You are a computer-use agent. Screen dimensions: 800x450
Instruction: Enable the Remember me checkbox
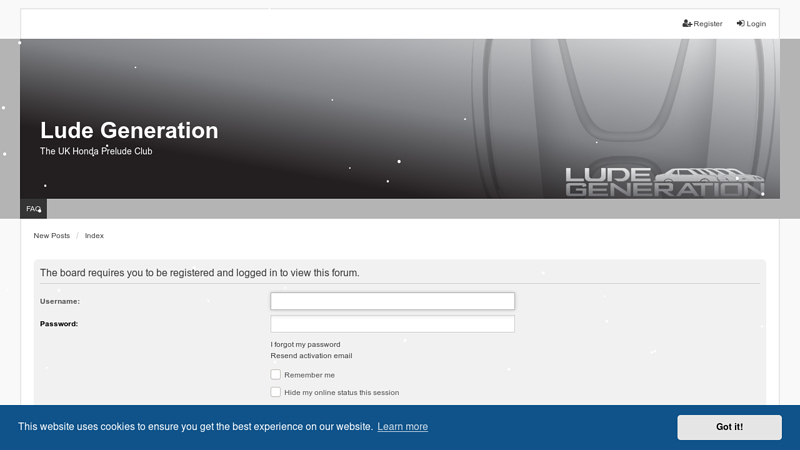point(276,374)
